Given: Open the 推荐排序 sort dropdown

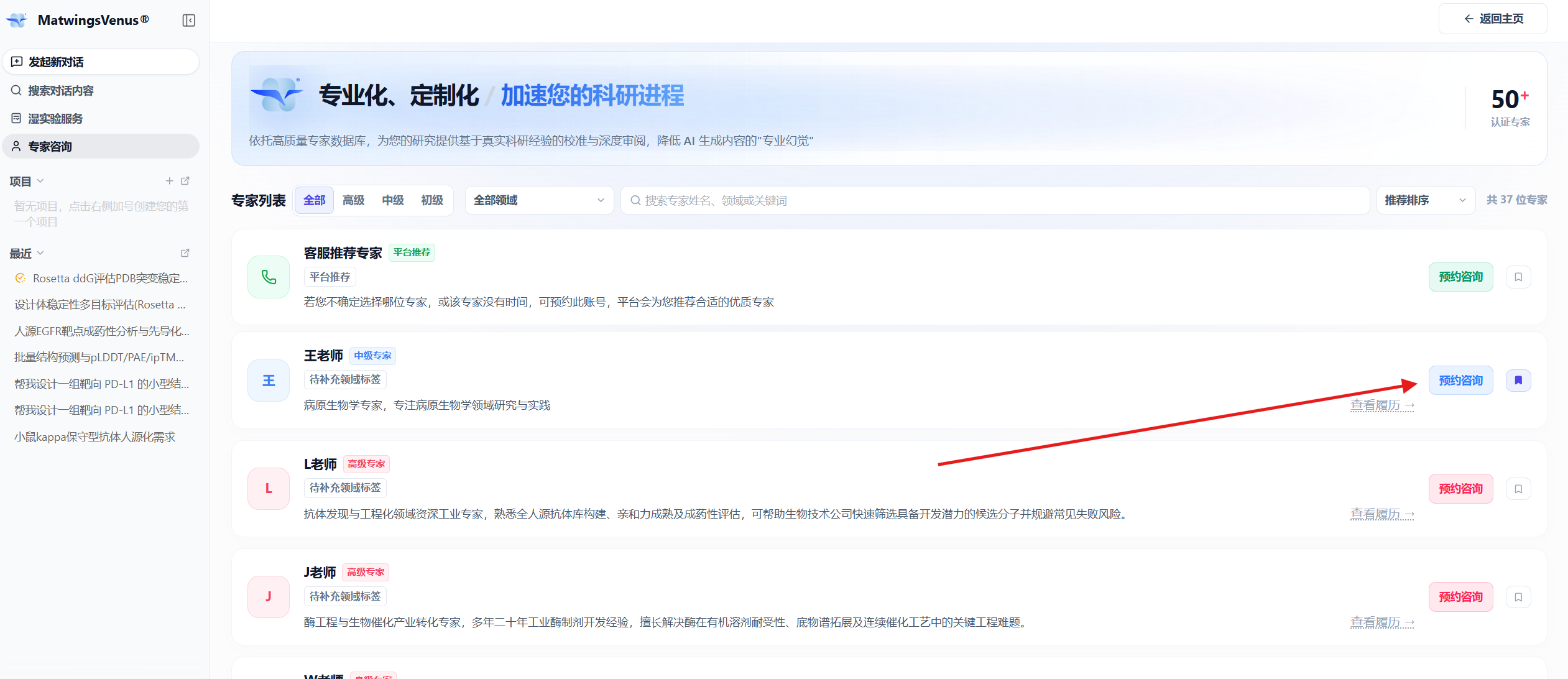Looking at the screenshot, I should click(1426, 200).
